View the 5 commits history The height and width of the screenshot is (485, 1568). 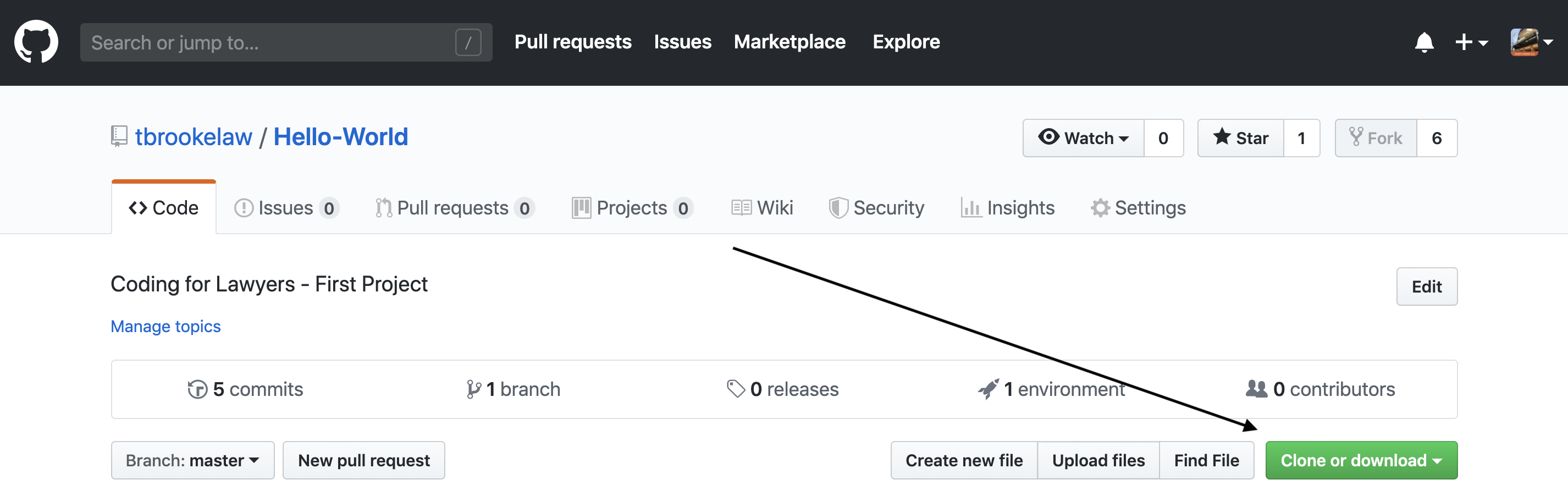(246, 389)
